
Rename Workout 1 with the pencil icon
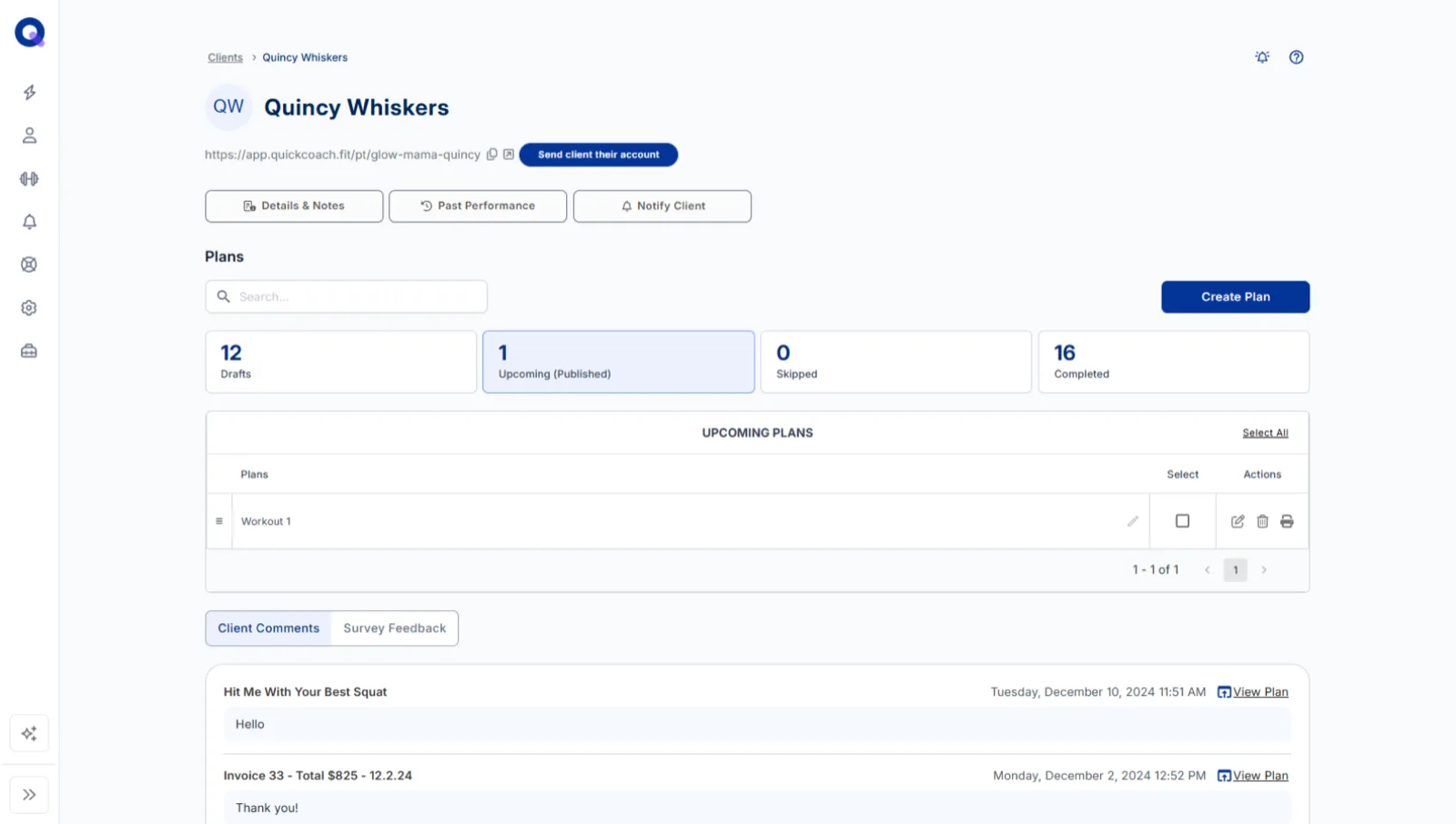click(x=1133, y=521)
